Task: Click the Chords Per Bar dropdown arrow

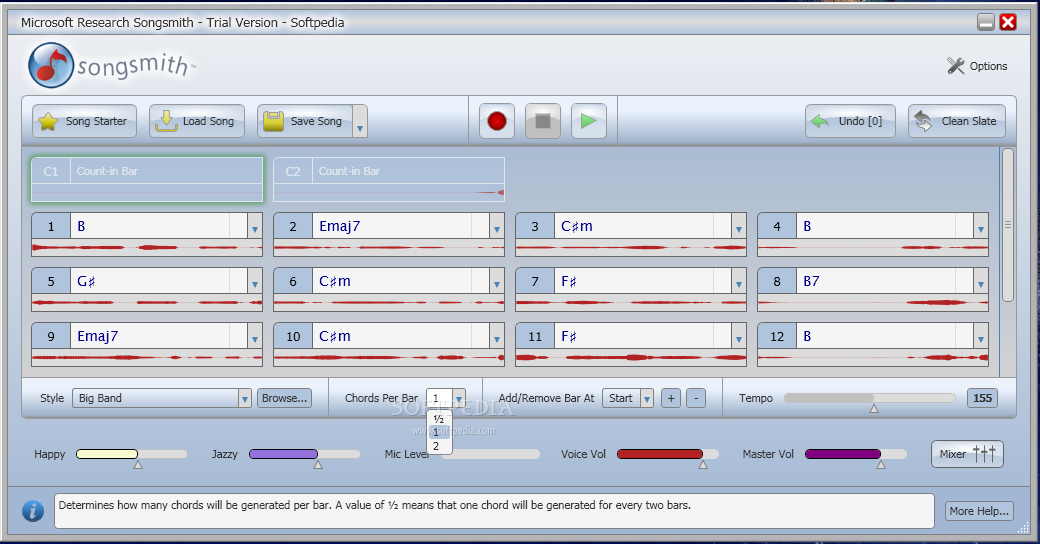Action: [x=459, y=398]
